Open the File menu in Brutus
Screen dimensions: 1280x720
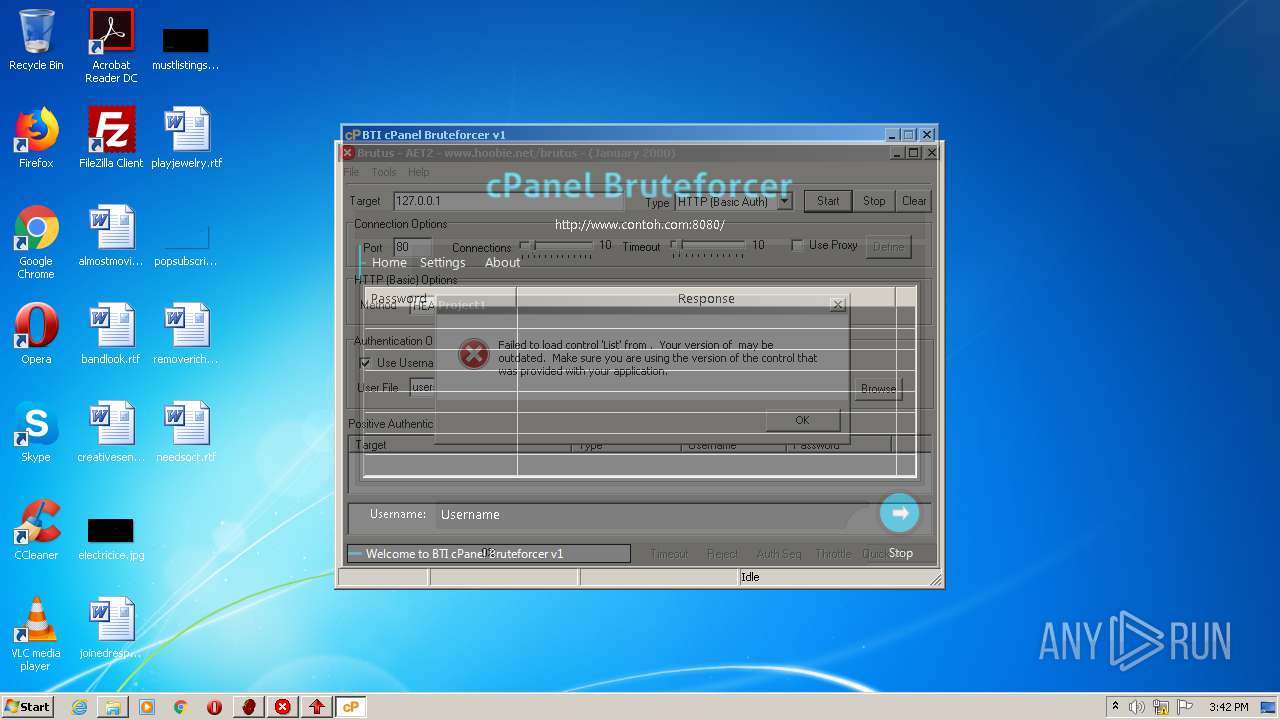click(352, 172)
